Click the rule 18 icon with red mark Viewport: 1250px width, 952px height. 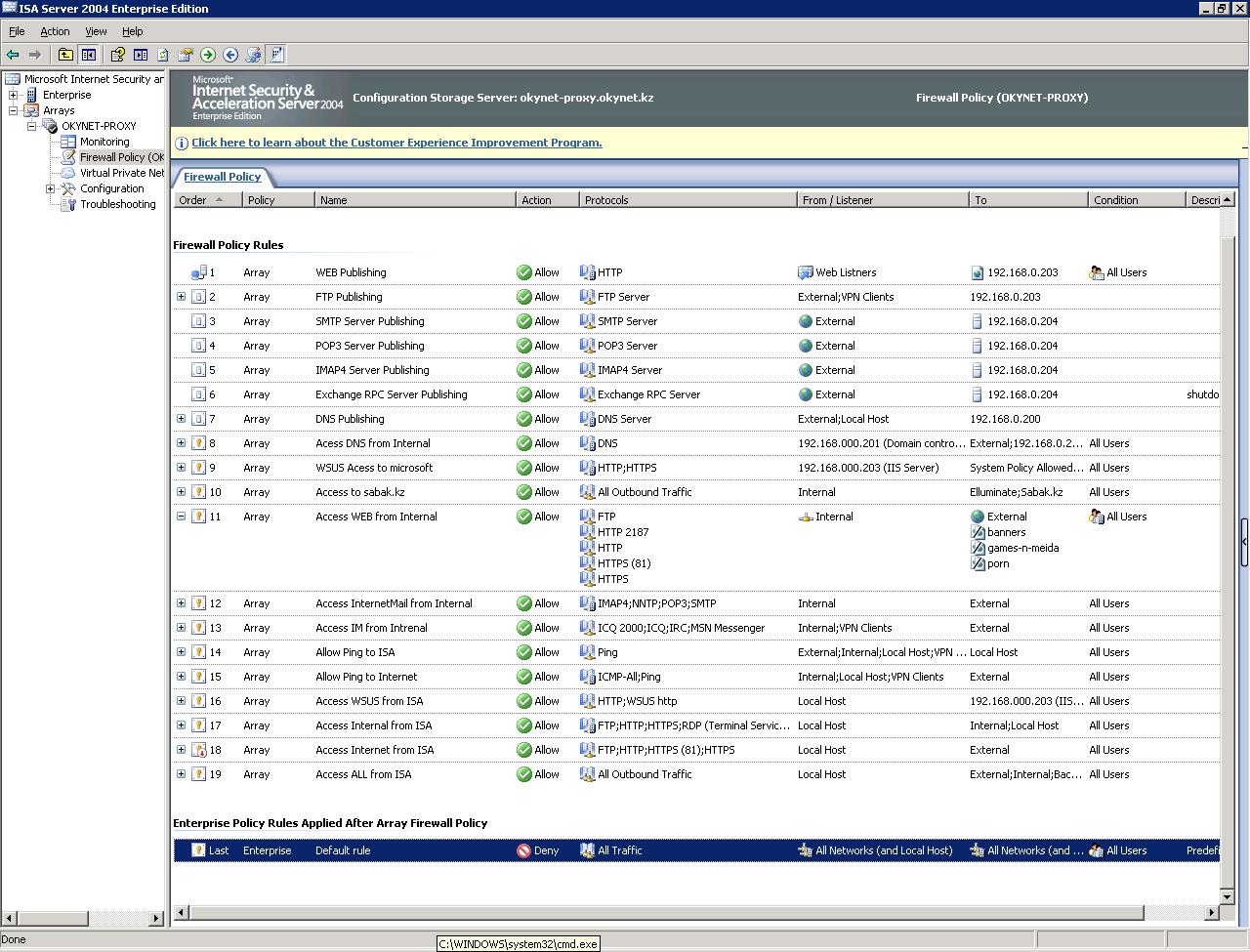tap(198, 750)
